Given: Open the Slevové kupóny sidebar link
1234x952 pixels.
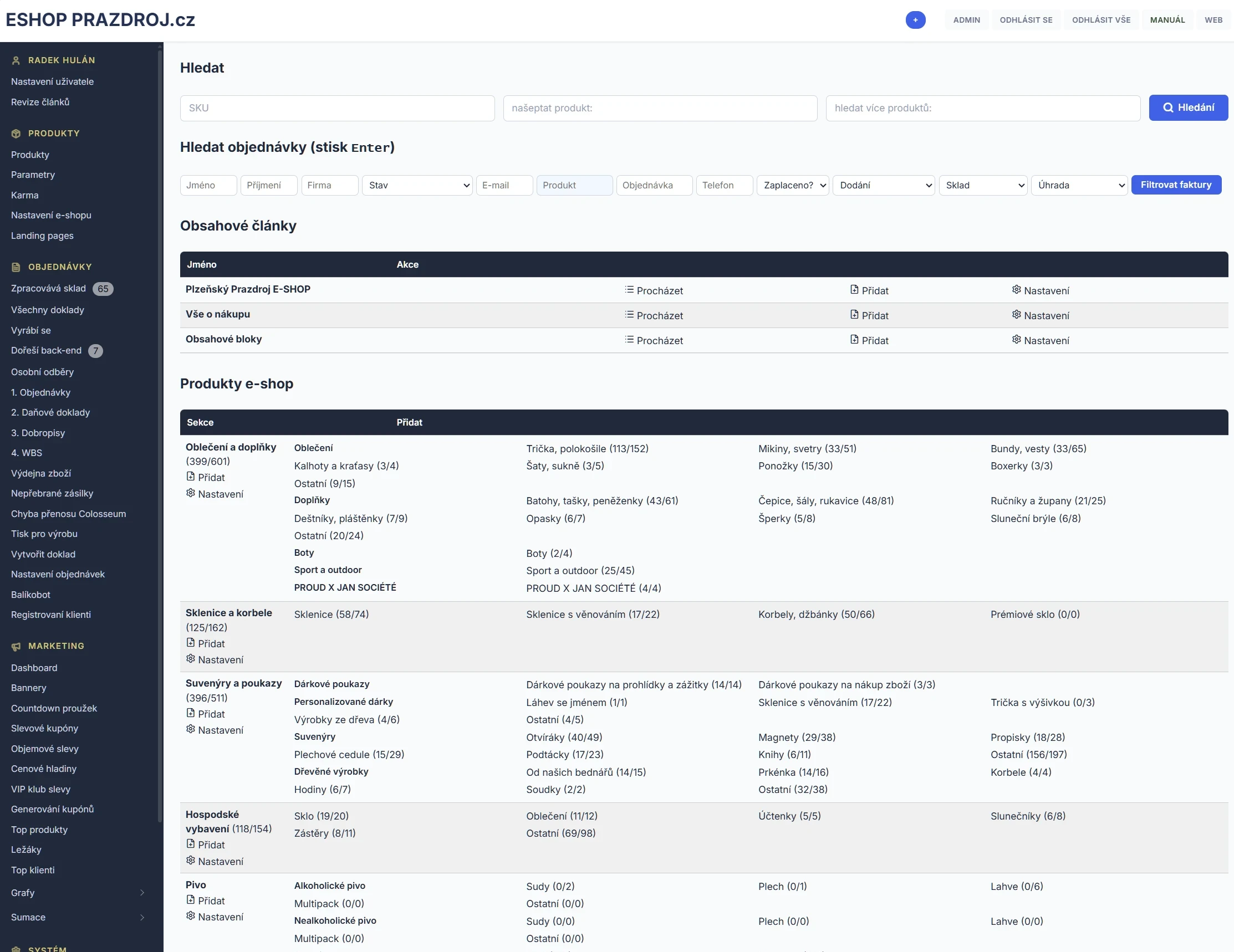Looking at the screenshot, I should [45, 728].
